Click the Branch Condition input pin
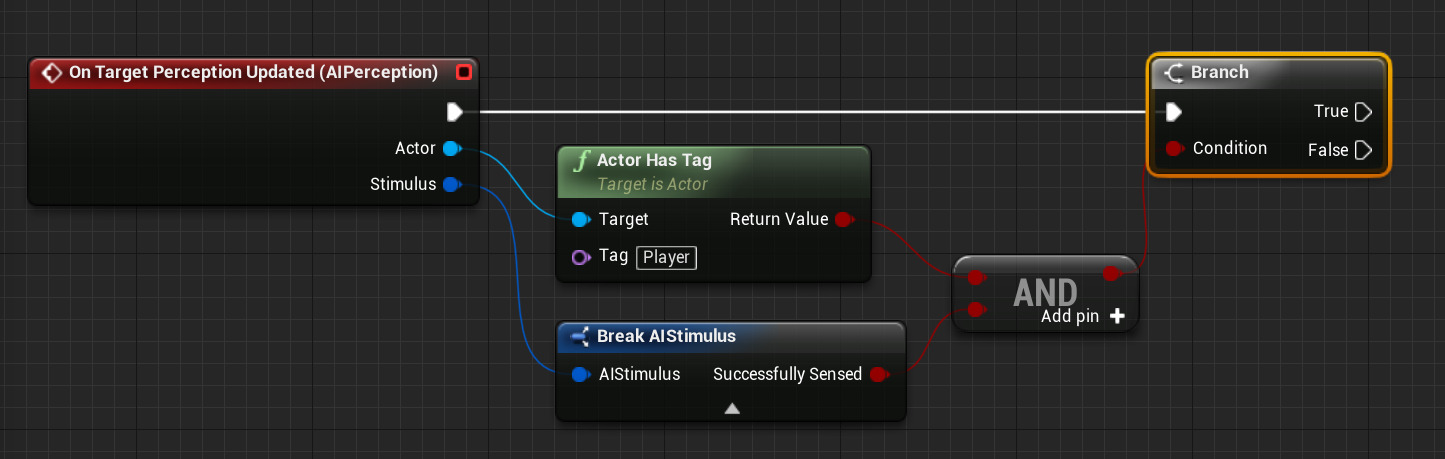The image size is (1445, 459). (1176, 148)
